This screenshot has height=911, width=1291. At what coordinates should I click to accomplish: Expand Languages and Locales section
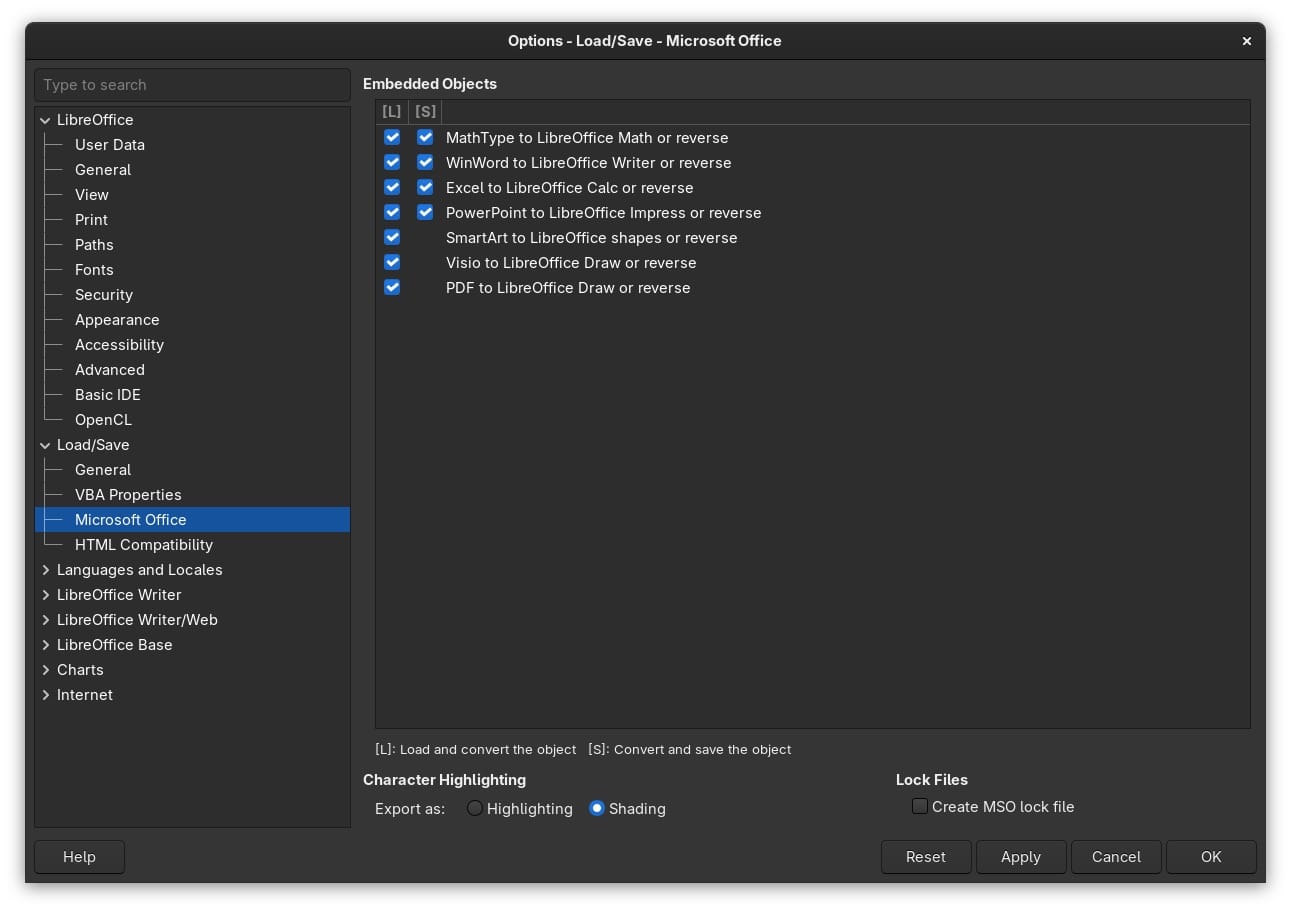point(45,570)
